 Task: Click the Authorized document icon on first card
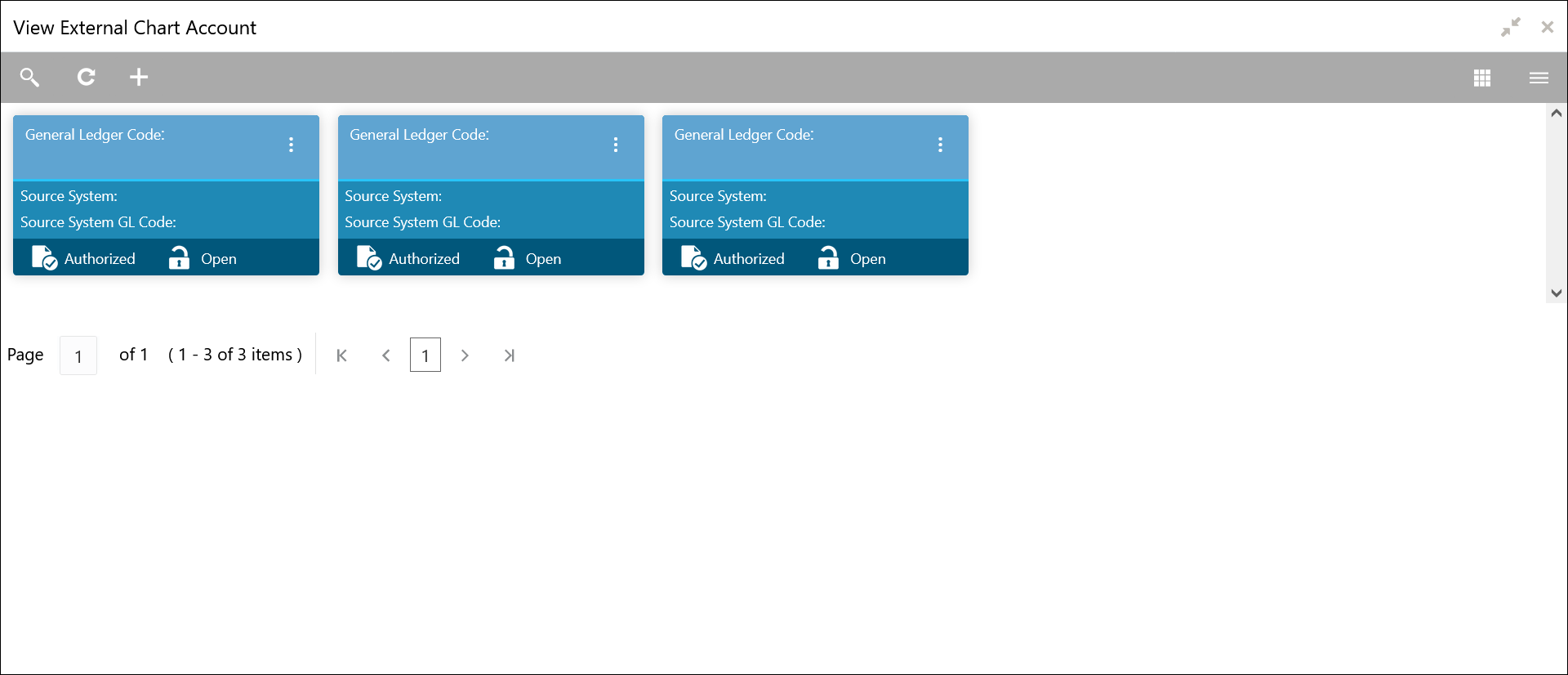point(44,257)
